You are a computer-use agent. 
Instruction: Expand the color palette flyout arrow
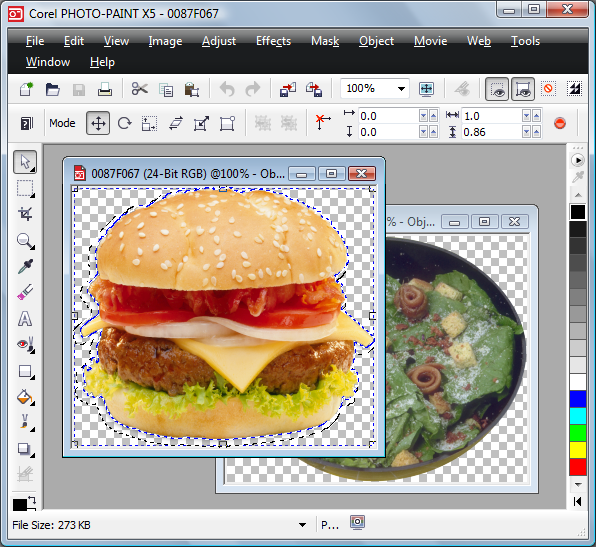[x=577, y=502]
